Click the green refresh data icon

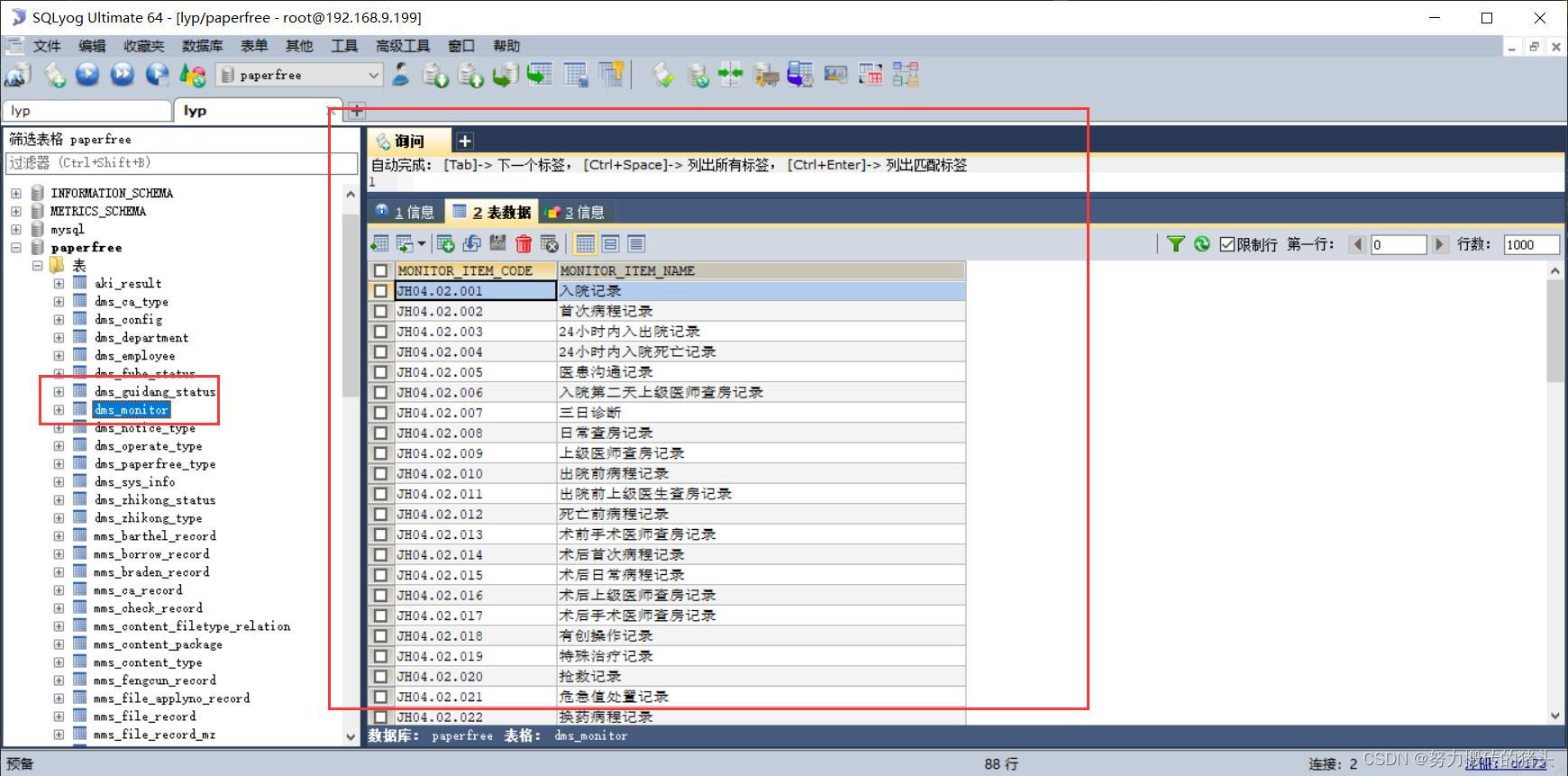(x=1202, y=243)
